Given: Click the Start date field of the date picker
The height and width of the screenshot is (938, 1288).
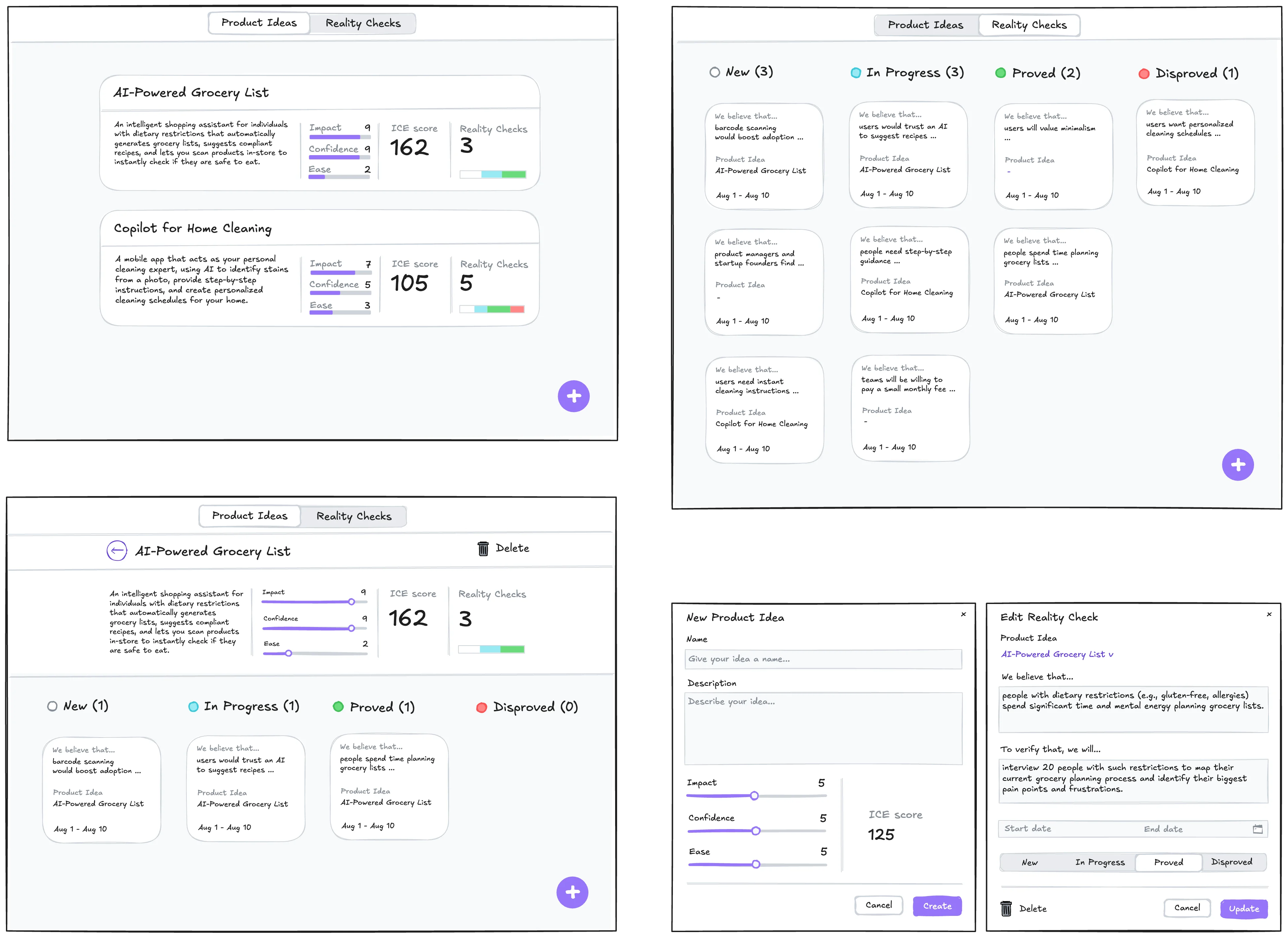Looking at the screenshot, I should click(x=1027, y=829).
